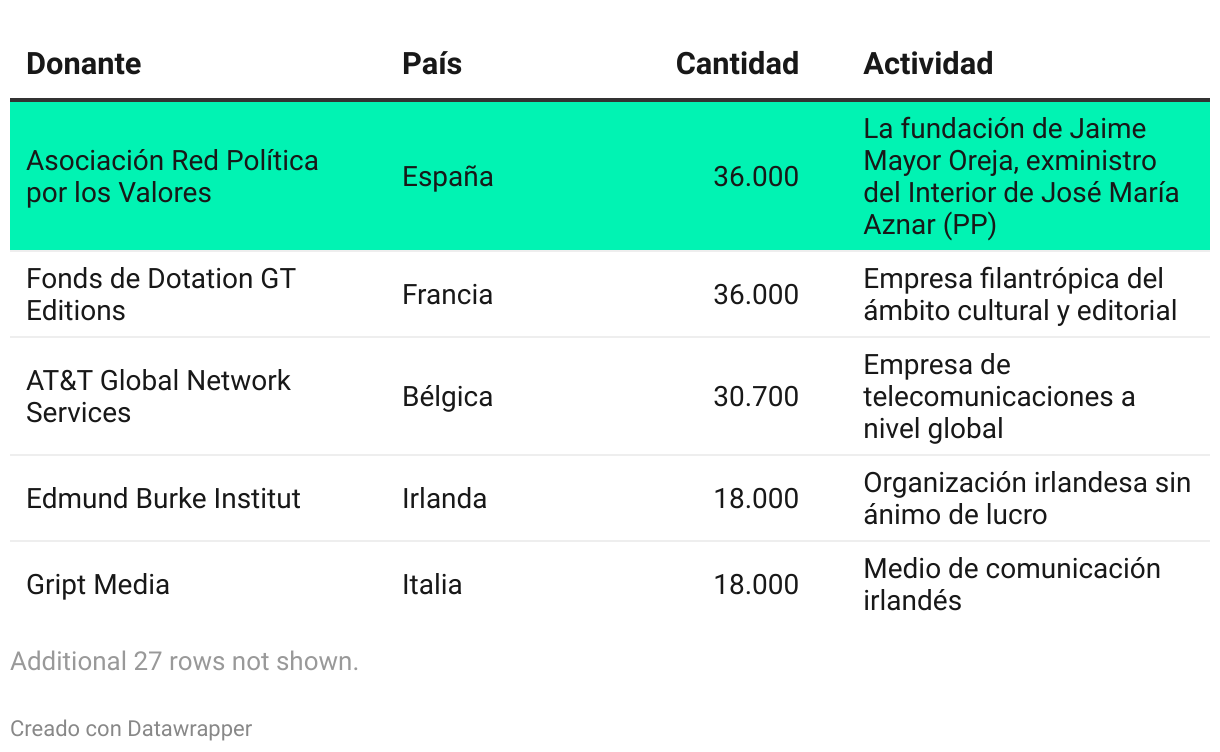Click the España country cell

447,177
